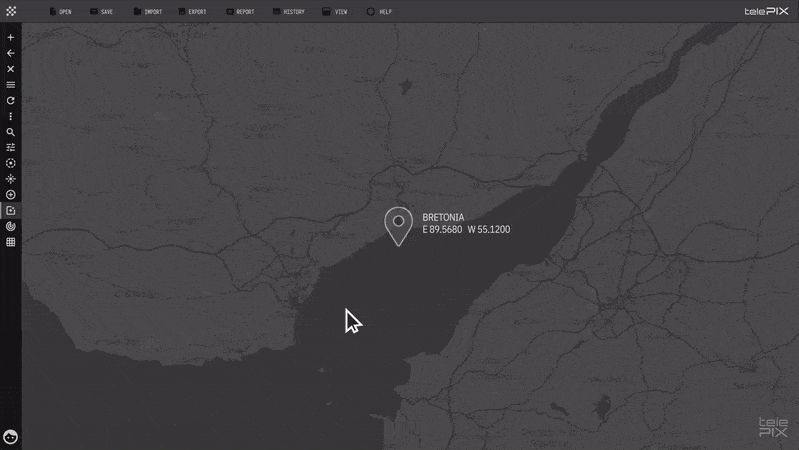Open the sliders adjustment settings icon

(x=11, y=147)
